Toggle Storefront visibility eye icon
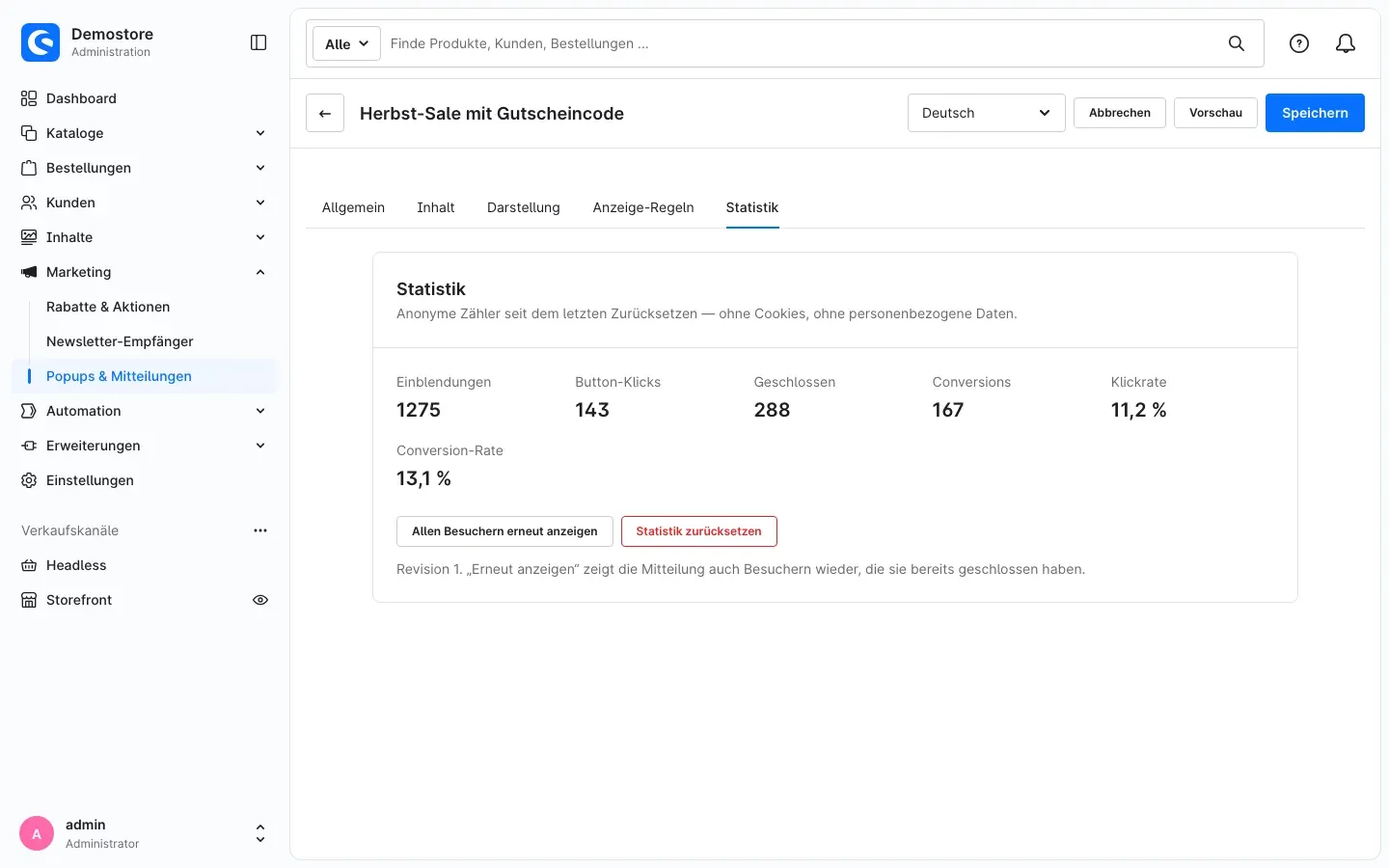The height and width of the screenshot is (868, 1389). tap(260, 600)
